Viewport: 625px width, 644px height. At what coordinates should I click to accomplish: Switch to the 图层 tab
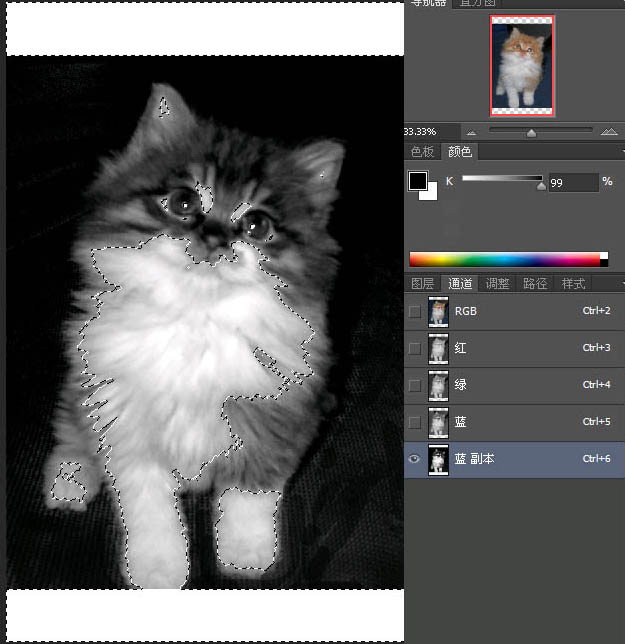tap(424, 284)
